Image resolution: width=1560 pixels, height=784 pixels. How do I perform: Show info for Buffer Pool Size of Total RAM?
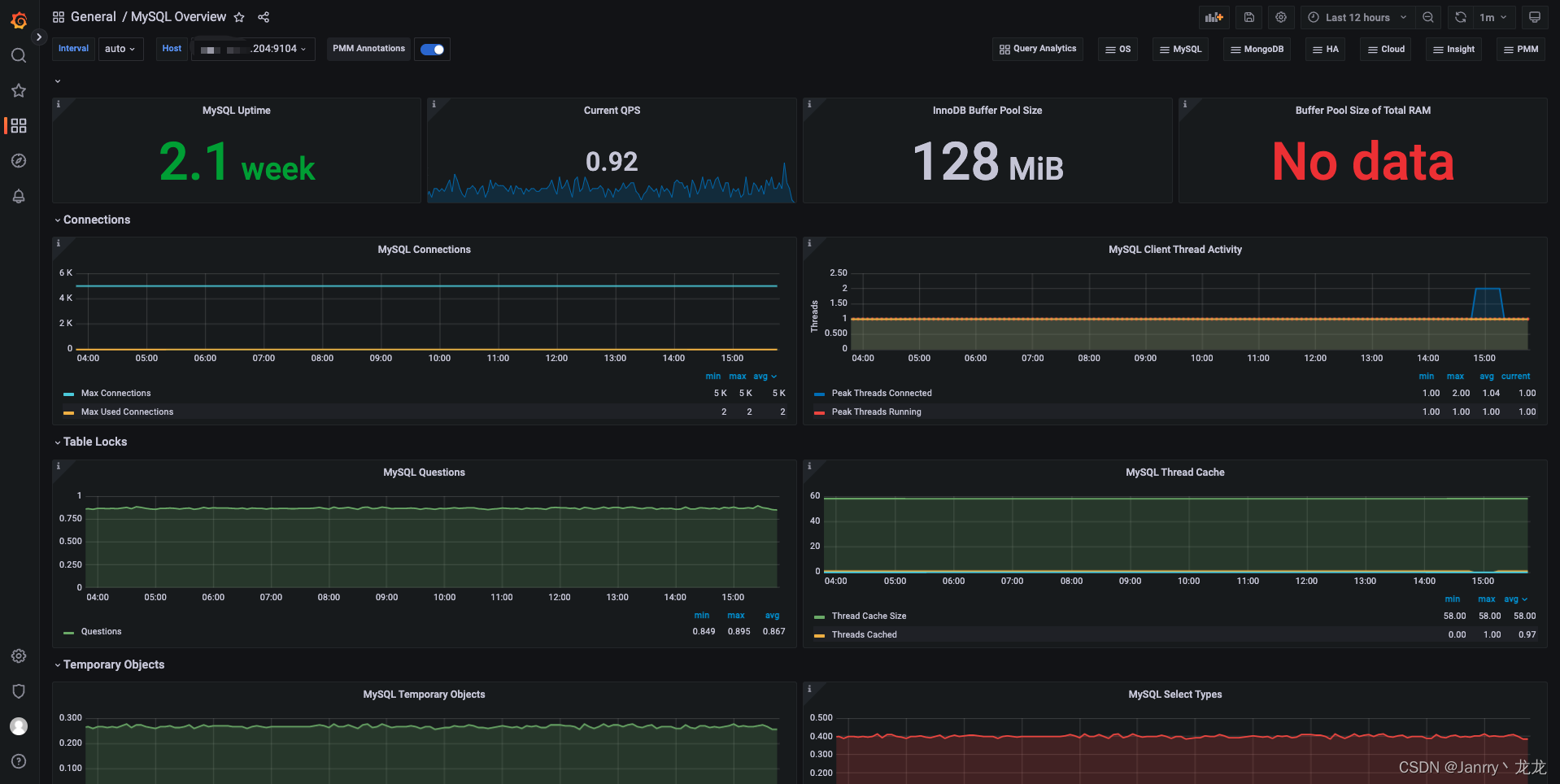click(x=1185, y=104)
